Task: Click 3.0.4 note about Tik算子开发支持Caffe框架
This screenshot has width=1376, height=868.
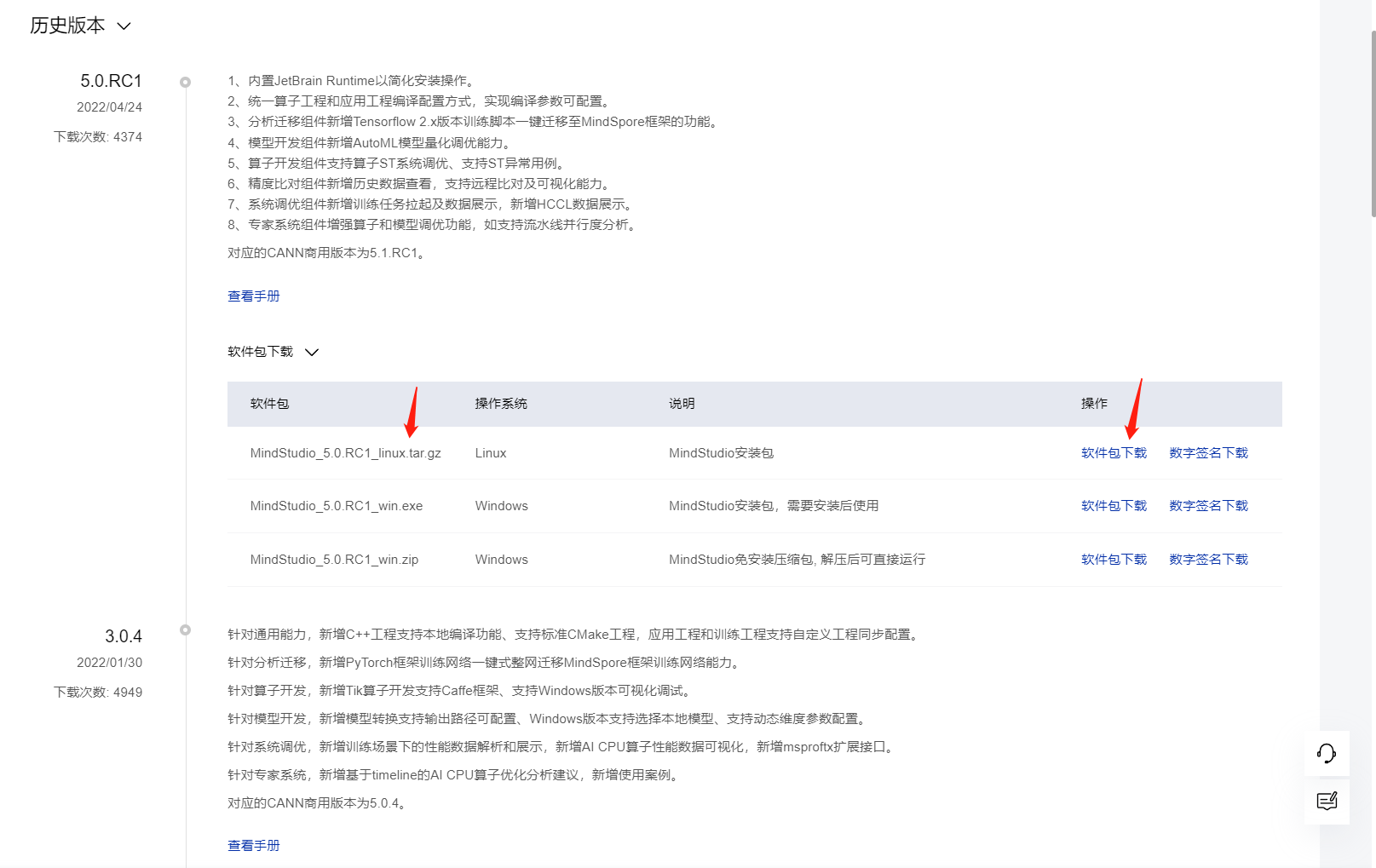Action: (x=462, y=691)
